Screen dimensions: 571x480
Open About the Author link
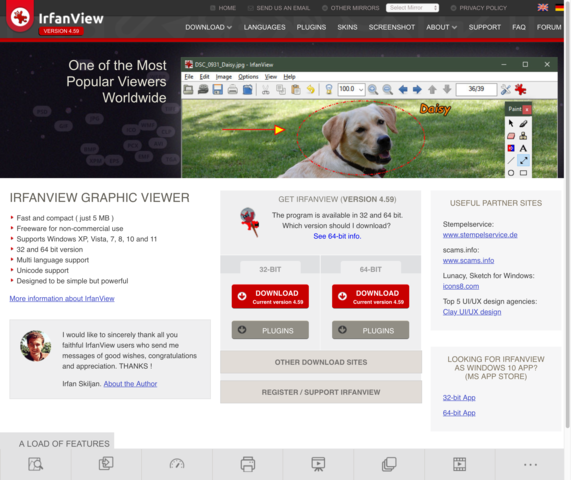pos(130,383)
